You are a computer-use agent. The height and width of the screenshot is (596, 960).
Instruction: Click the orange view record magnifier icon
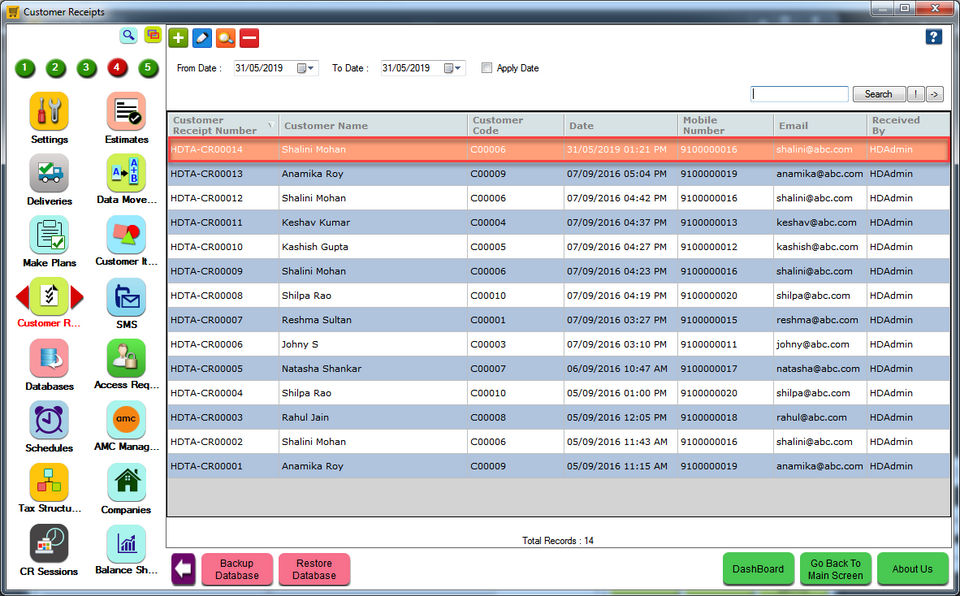point(225,38)
